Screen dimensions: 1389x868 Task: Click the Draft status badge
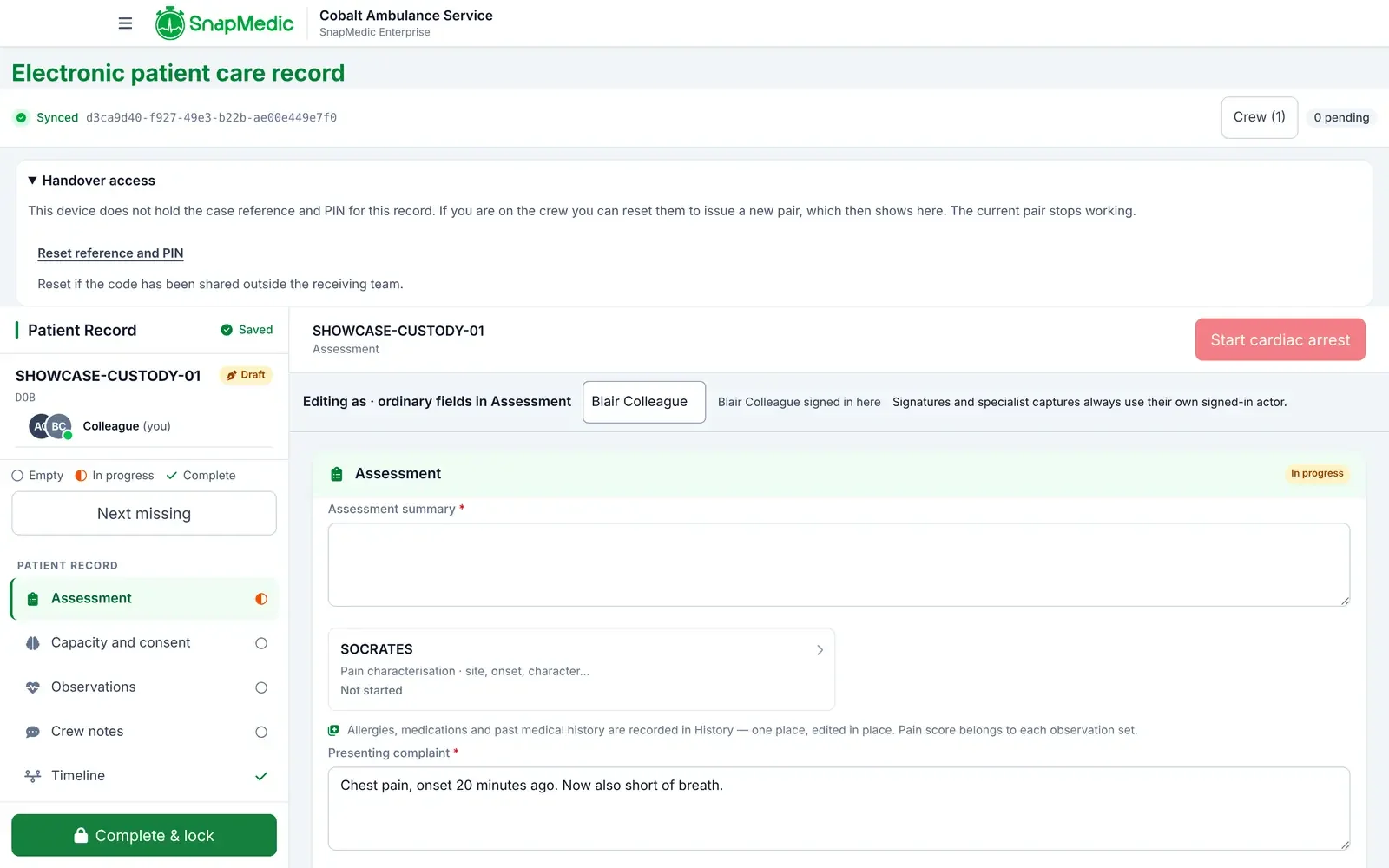coord(246,375)
